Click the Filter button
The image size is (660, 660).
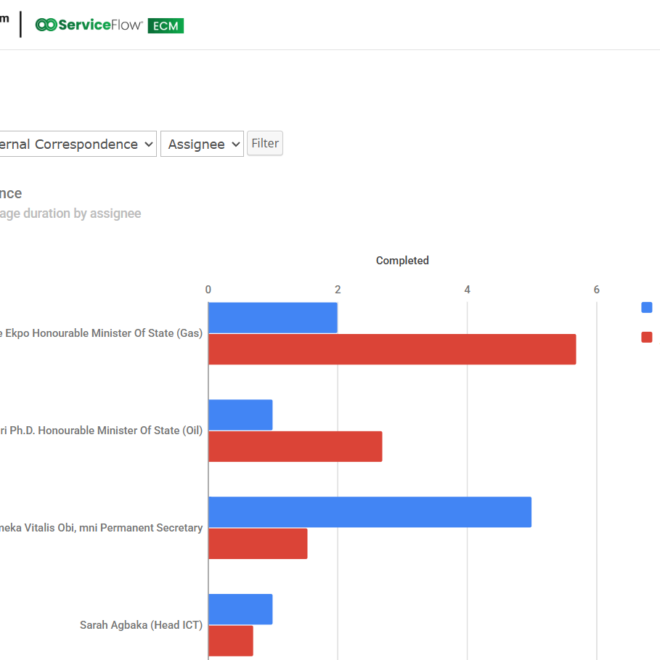coord(265,144)
